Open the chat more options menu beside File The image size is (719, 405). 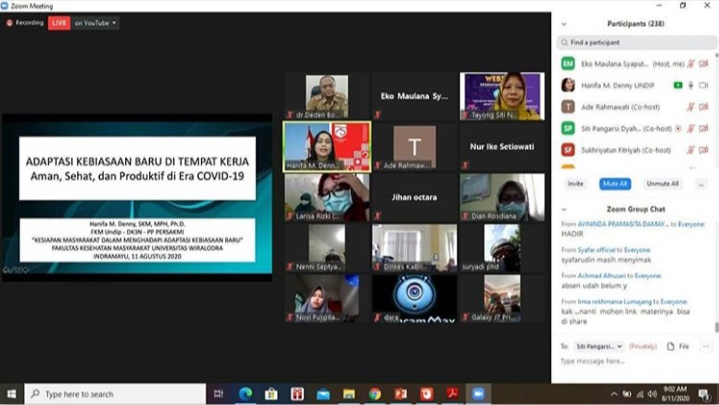pyautogui.click(x=704, y=346)
